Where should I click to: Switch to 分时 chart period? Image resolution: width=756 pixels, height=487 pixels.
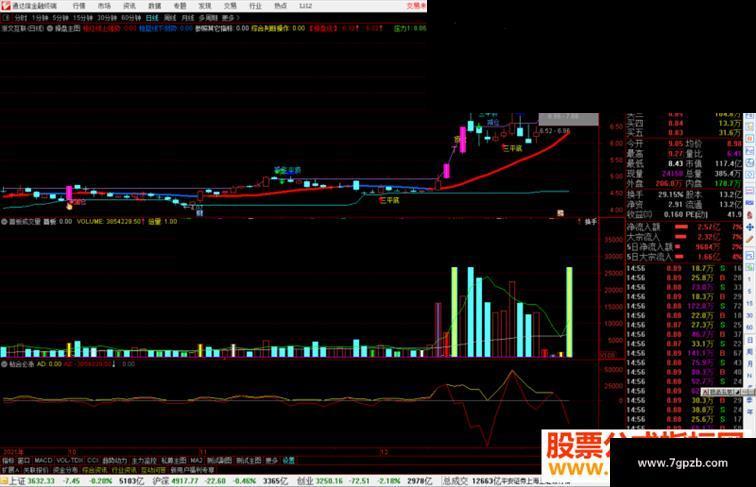21,18
